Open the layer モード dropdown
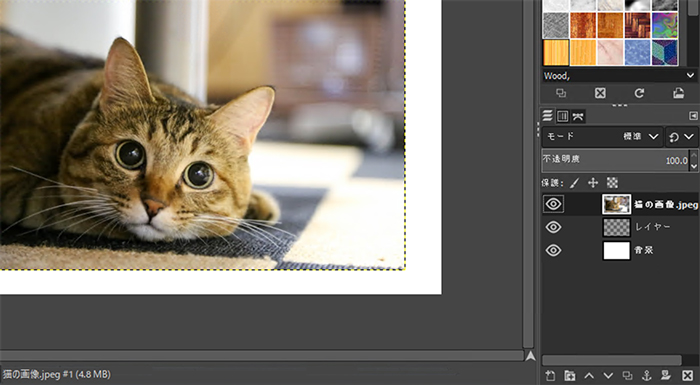Screen dimensions: 700x385 (x=602, y=137)
